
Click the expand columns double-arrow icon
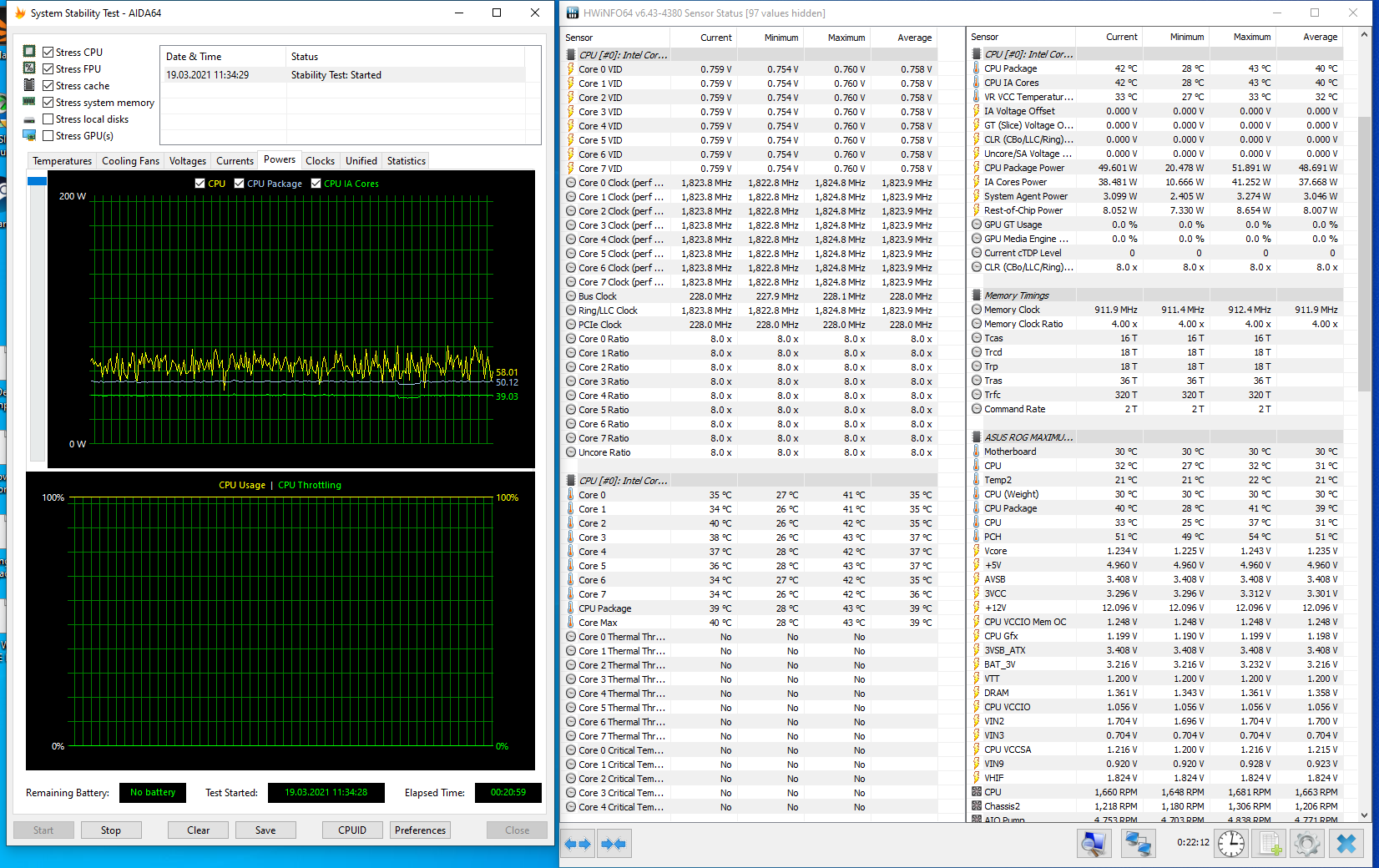[x=577, y=844]
